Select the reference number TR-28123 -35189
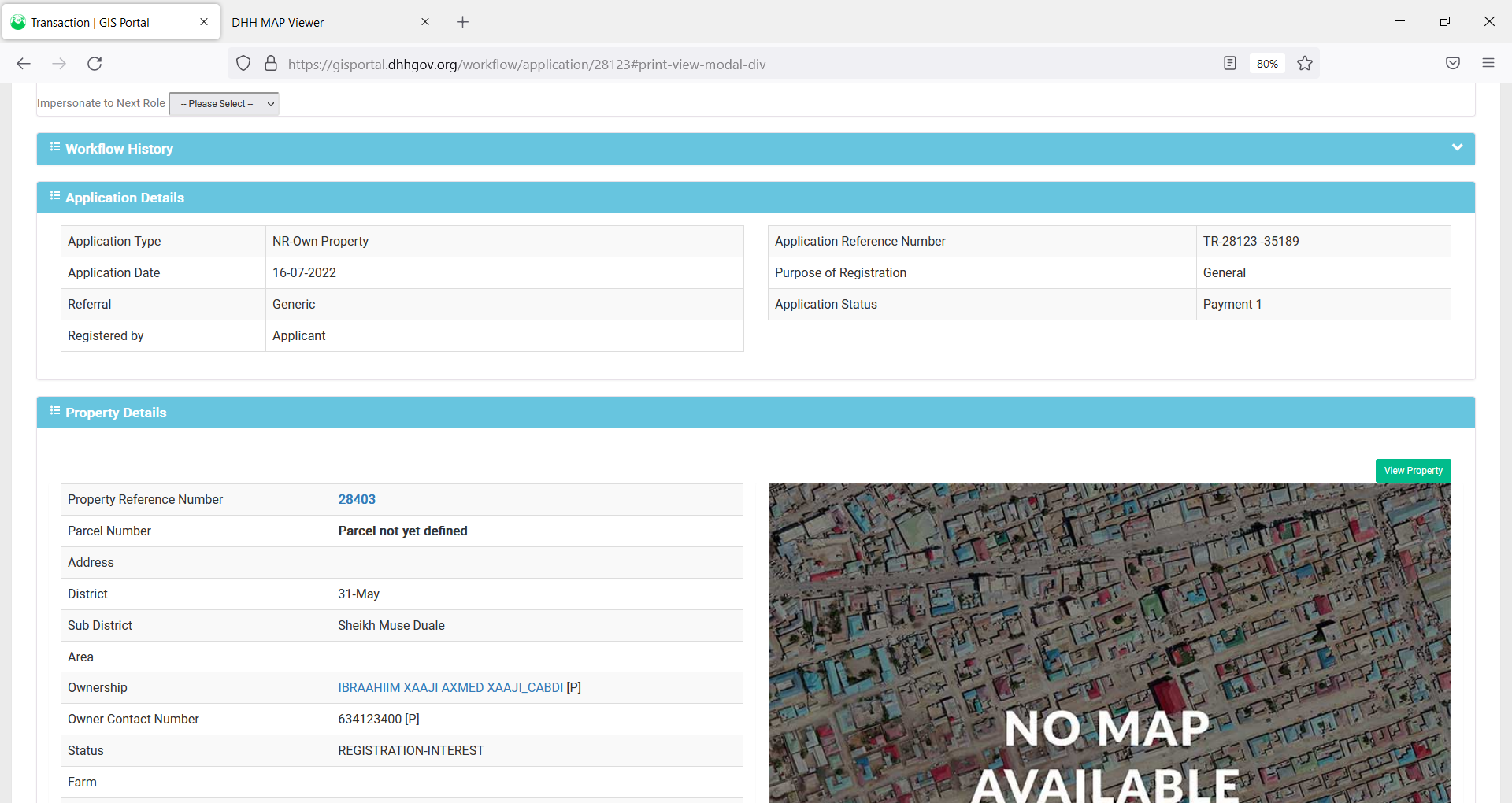 [x=1251, y=241]
